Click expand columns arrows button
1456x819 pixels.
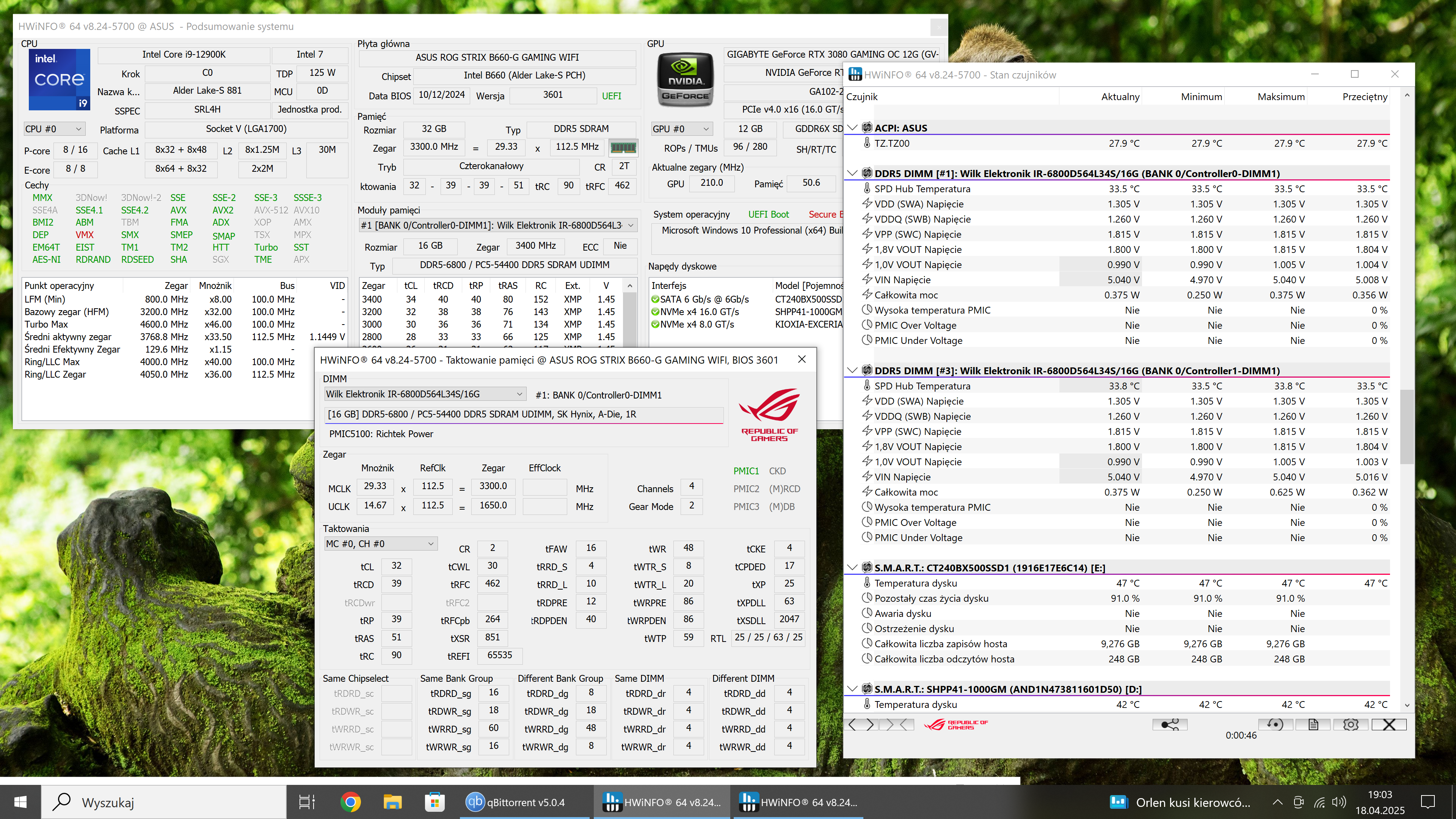861,725
